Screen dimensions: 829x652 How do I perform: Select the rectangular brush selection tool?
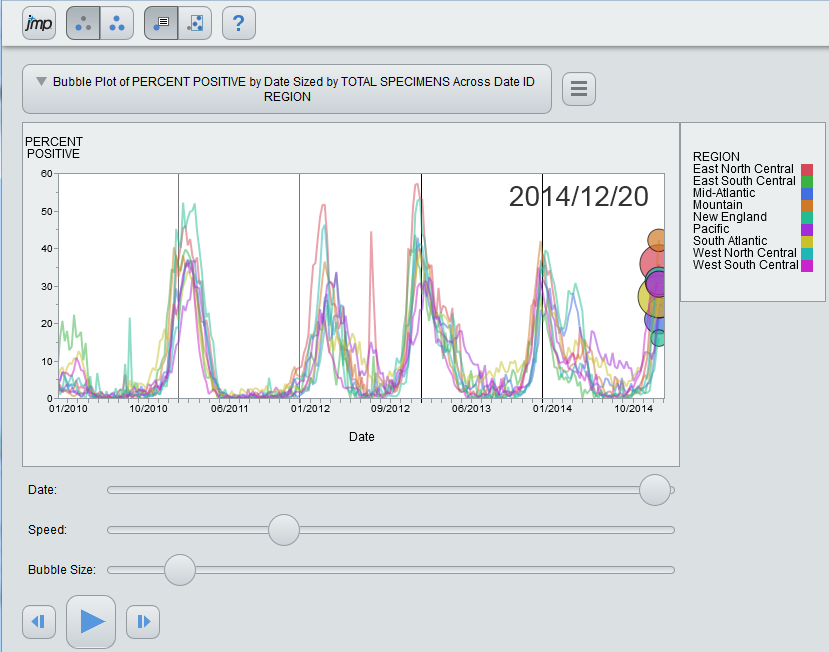point(195,22)
